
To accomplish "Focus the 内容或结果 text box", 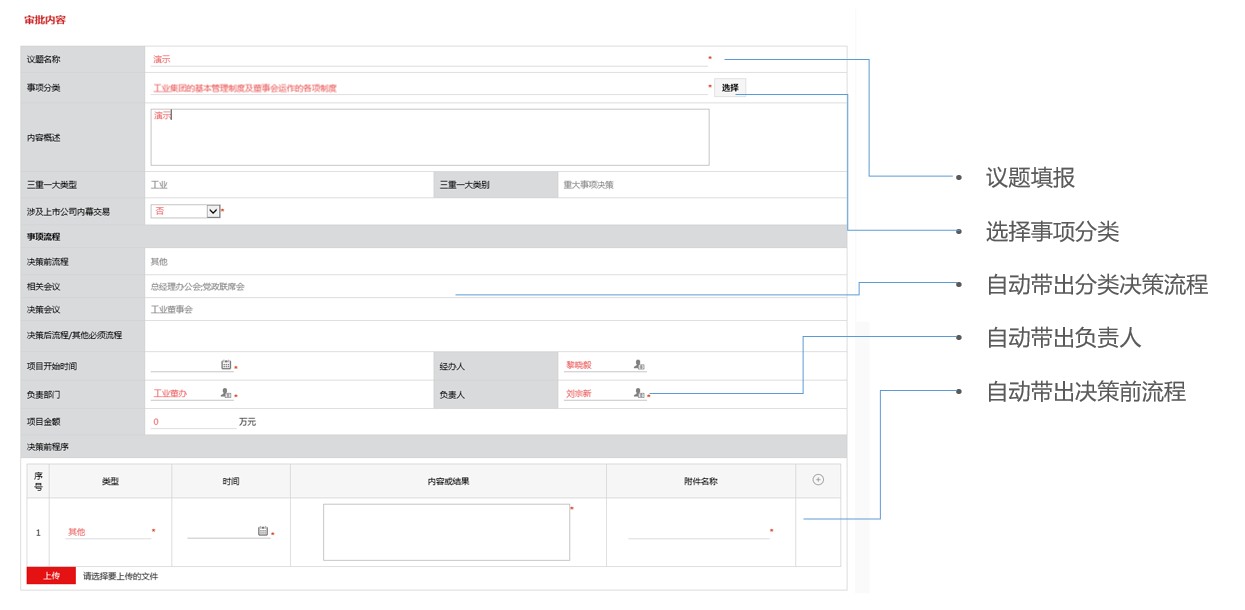I will pos(446,532).
